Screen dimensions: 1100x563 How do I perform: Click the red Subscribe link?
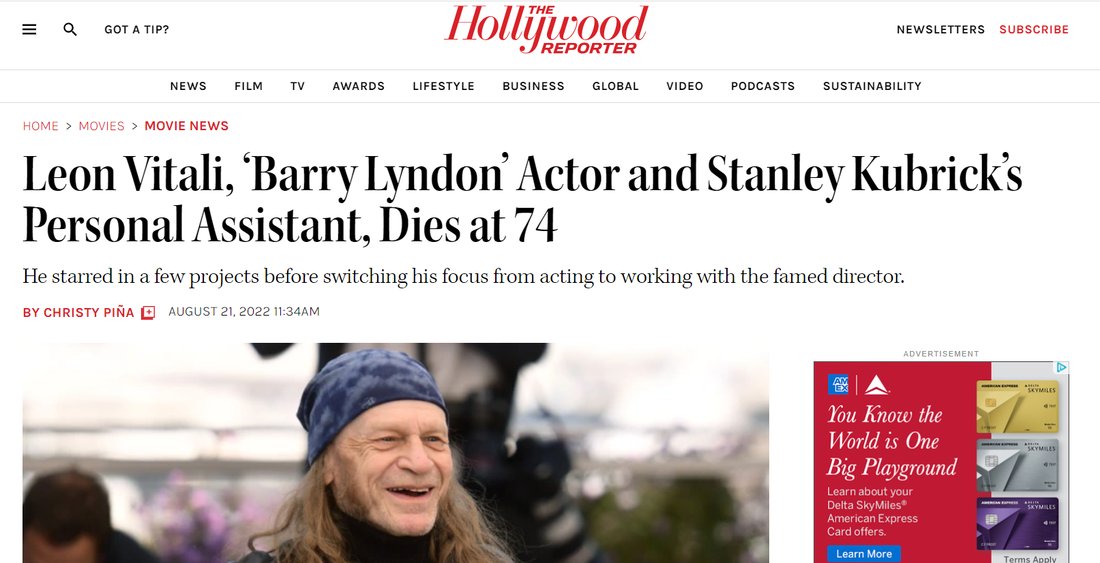1034,29
